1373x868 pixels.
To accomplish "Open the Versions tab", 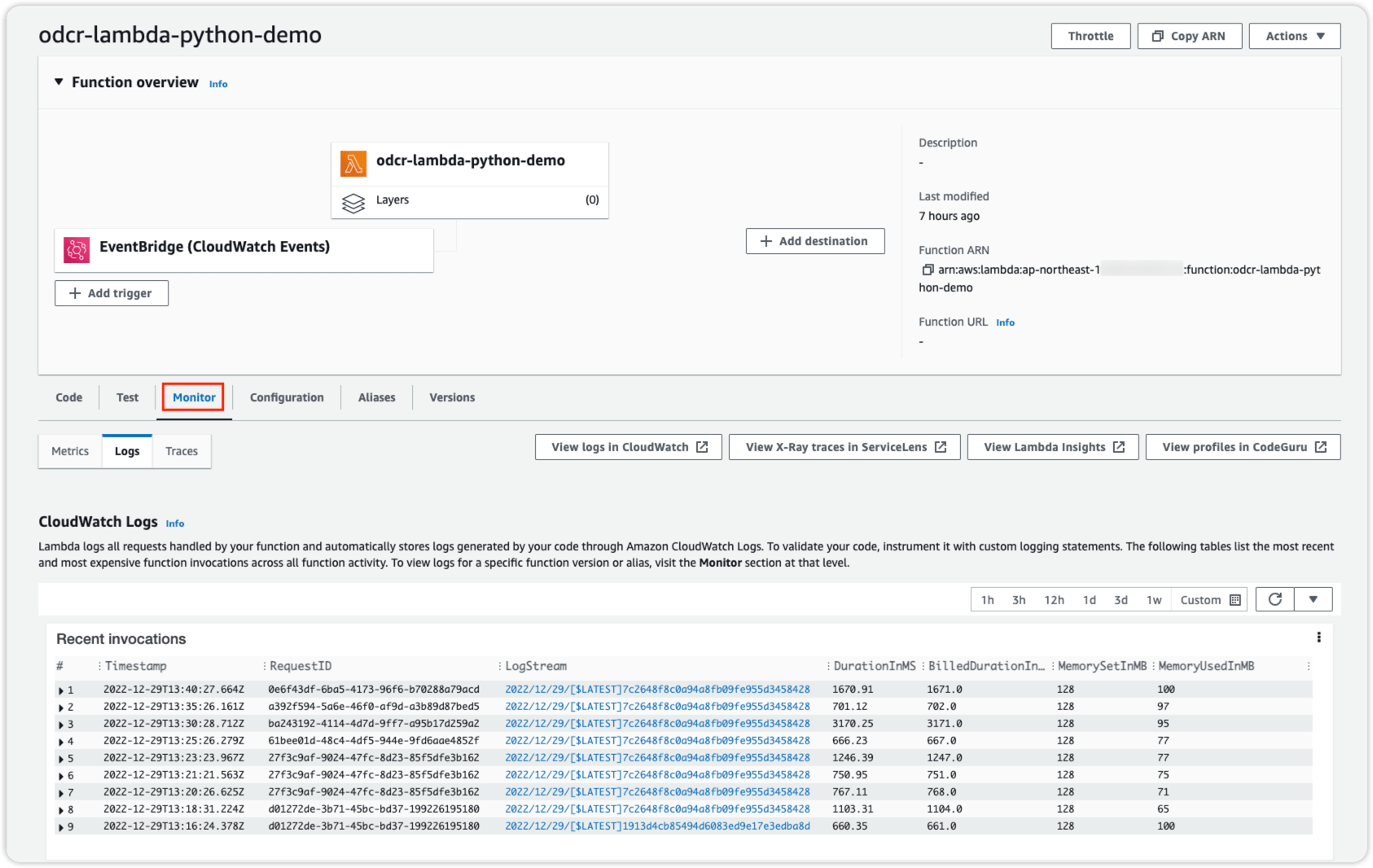I will click(452, 397).
